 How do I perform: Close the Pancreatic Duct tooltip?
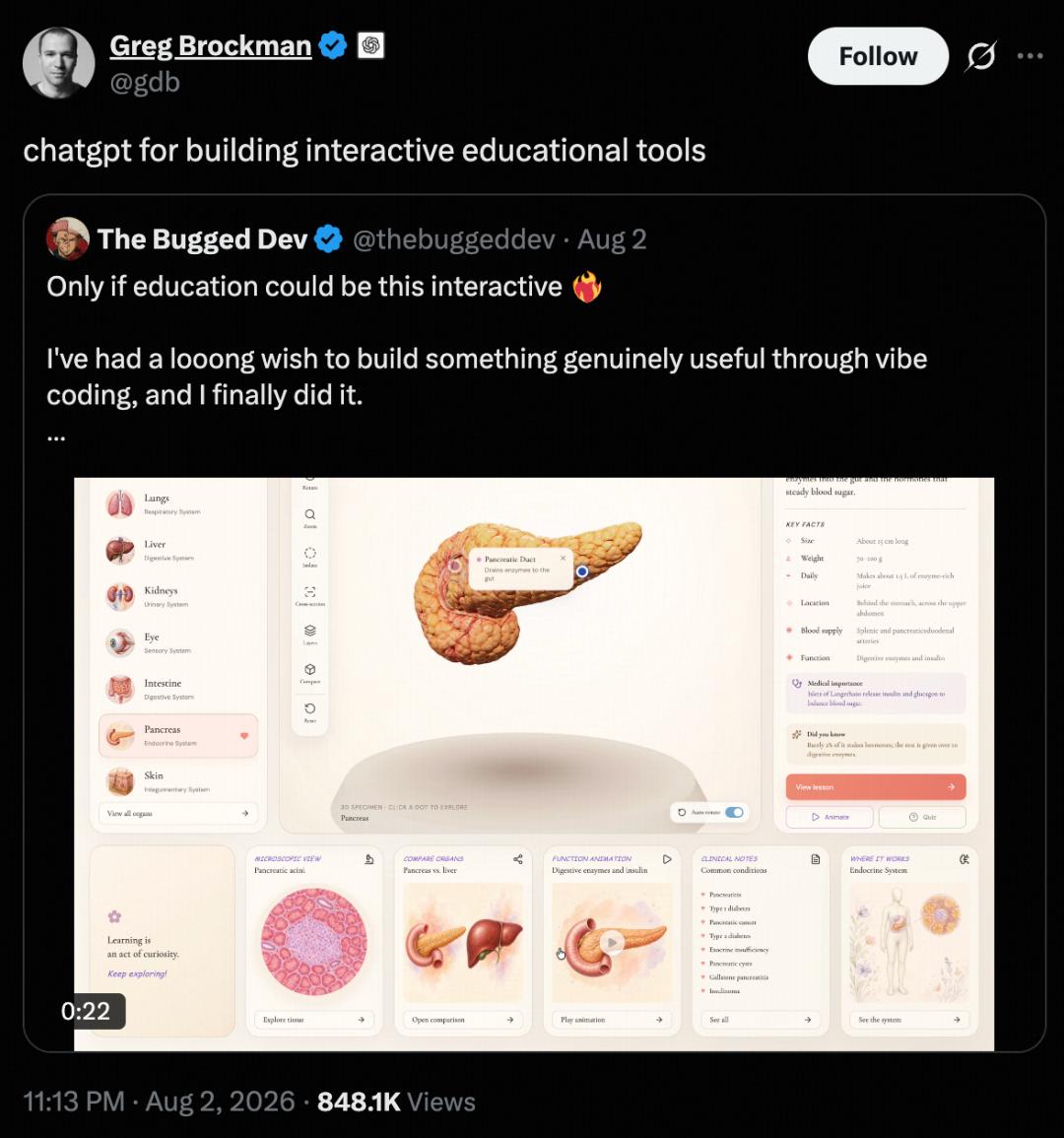click(563, 558)
